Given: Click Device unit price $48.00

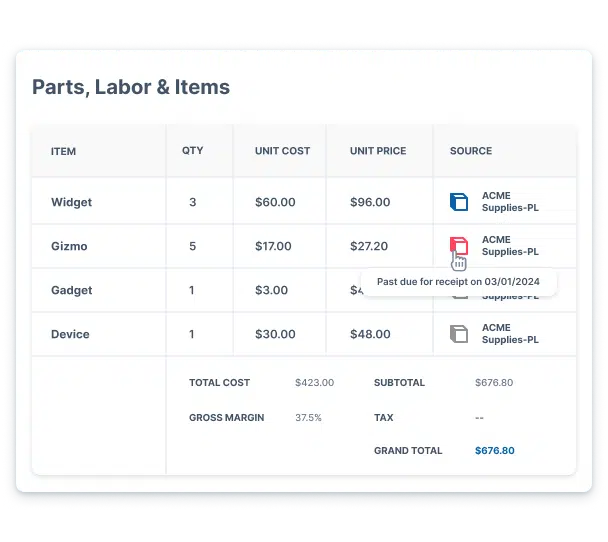Looking at the screenshot, I should point(370,334).
